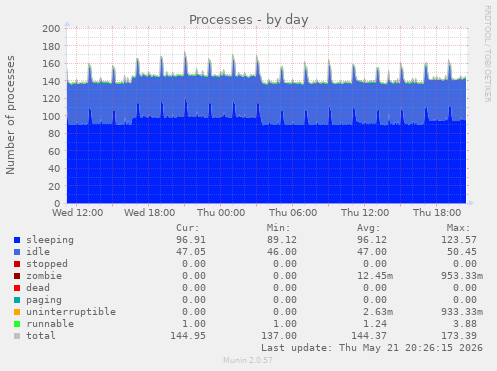The image size is (497, 371).
Task: Click the 120 y-axis tick label
Action: click(x=51, y=99)
